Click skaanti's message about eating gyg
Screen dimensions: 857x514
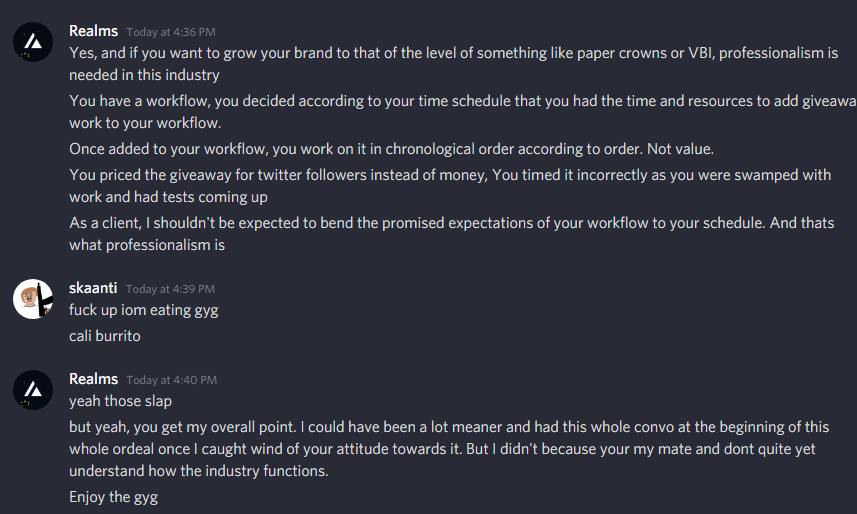[x=143, y=310]
